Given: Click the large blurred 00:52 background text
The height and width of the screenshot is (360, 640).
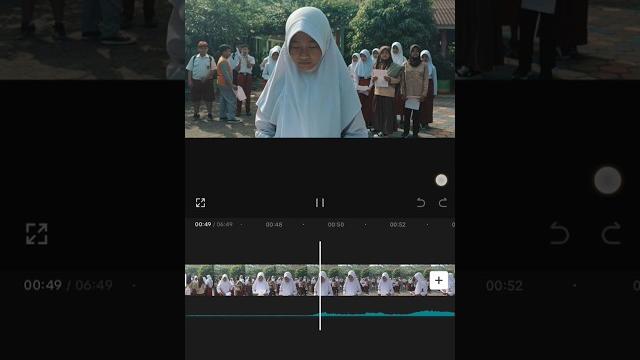Looking at the screenshot, I should (x=504, y=285).
